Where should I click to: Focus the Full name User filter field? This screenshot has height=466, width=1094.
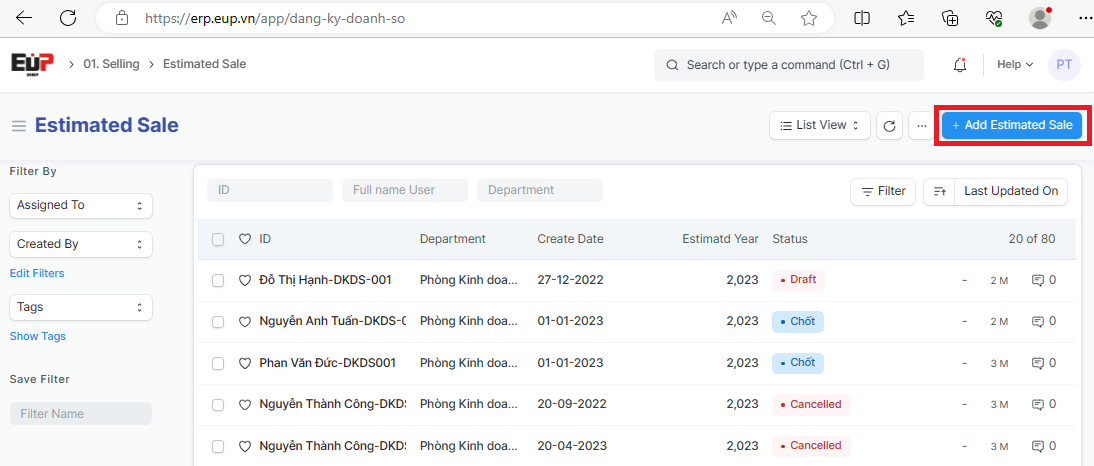[404, 190]
